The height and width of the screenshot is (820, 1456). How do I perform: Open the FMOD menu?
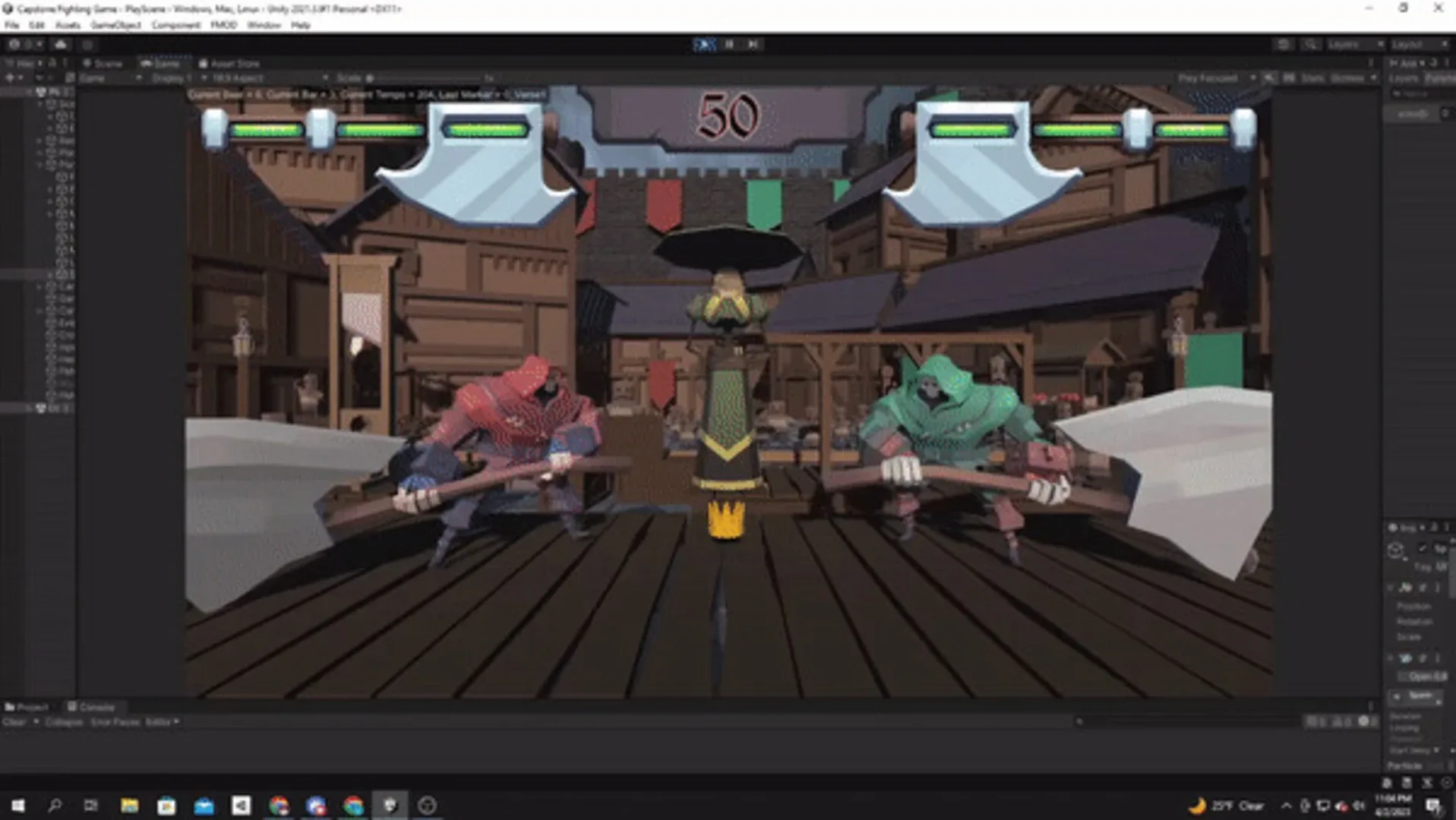(223, 25)
